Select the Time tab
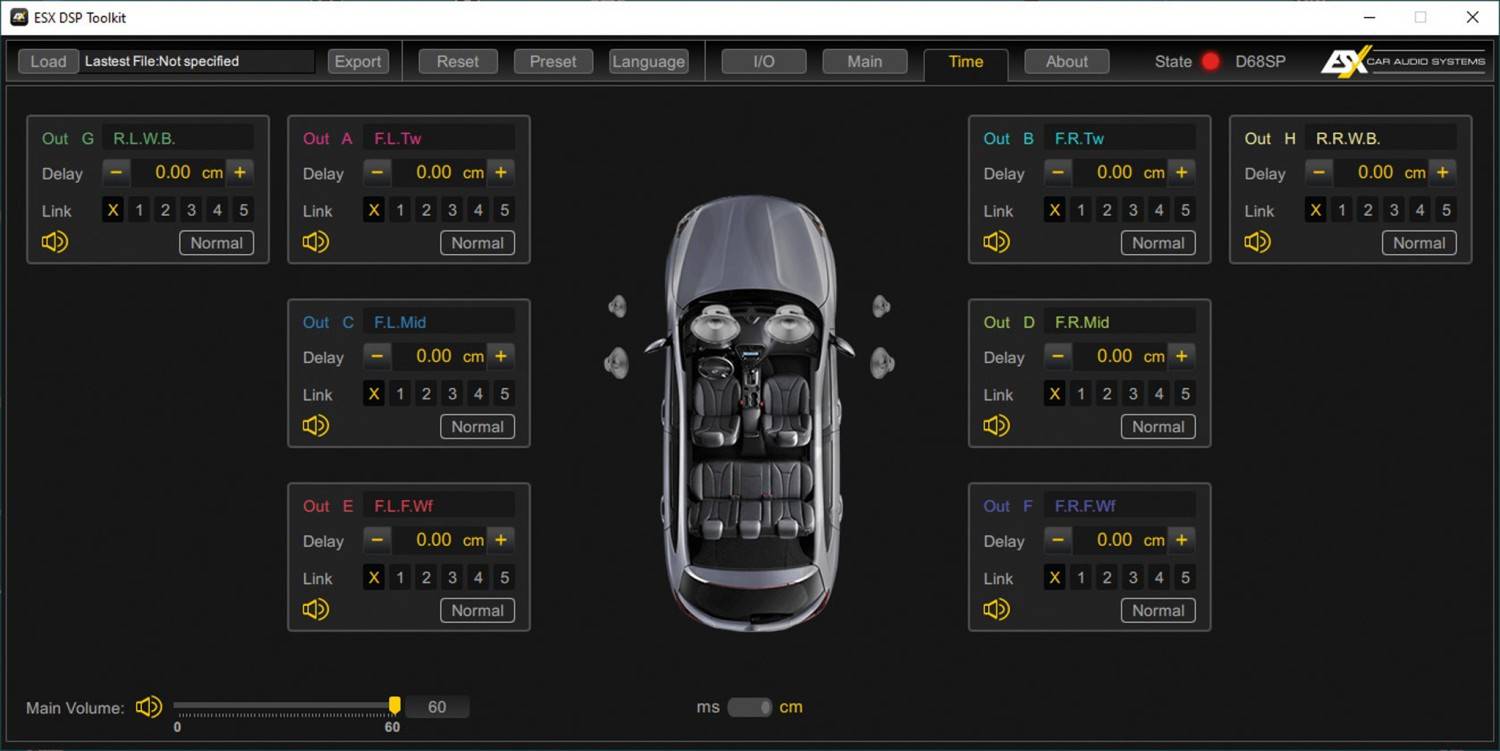The width and height of the screenshot is (1500, 751). pos(966,62)
